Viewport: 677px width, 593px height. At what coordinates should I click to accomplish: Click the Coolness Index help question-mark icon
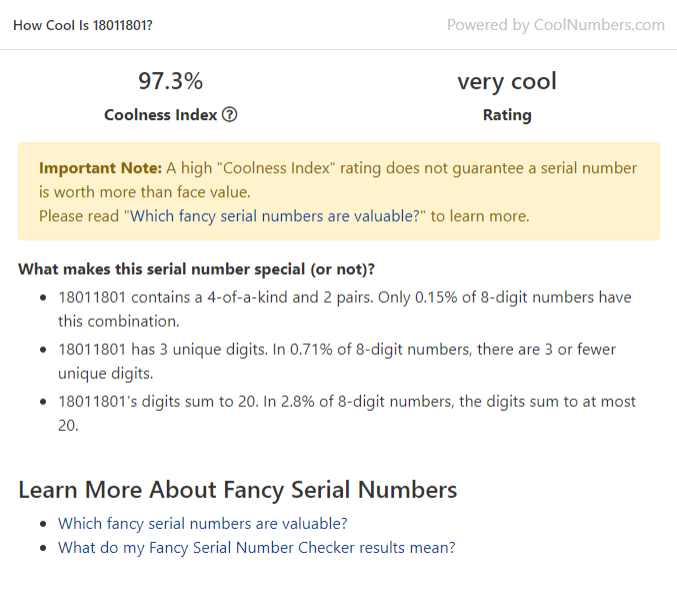[x=229, y=115]
